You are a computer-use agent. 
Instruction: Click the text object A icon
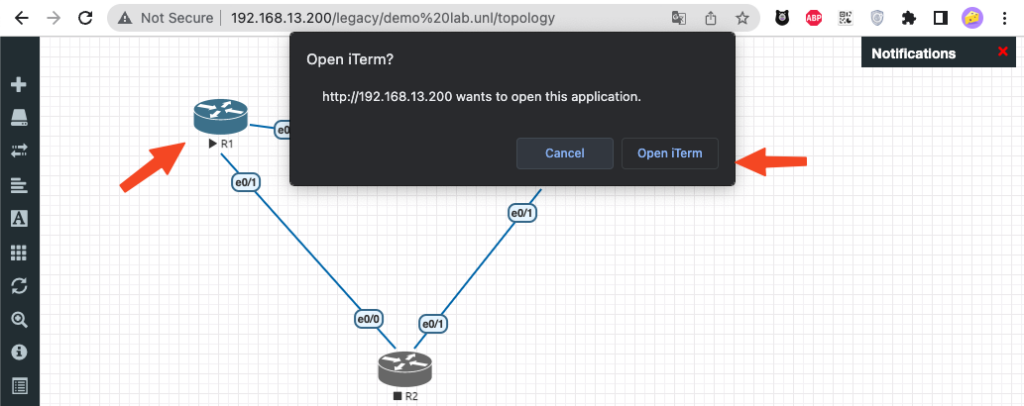click(20, 219)
